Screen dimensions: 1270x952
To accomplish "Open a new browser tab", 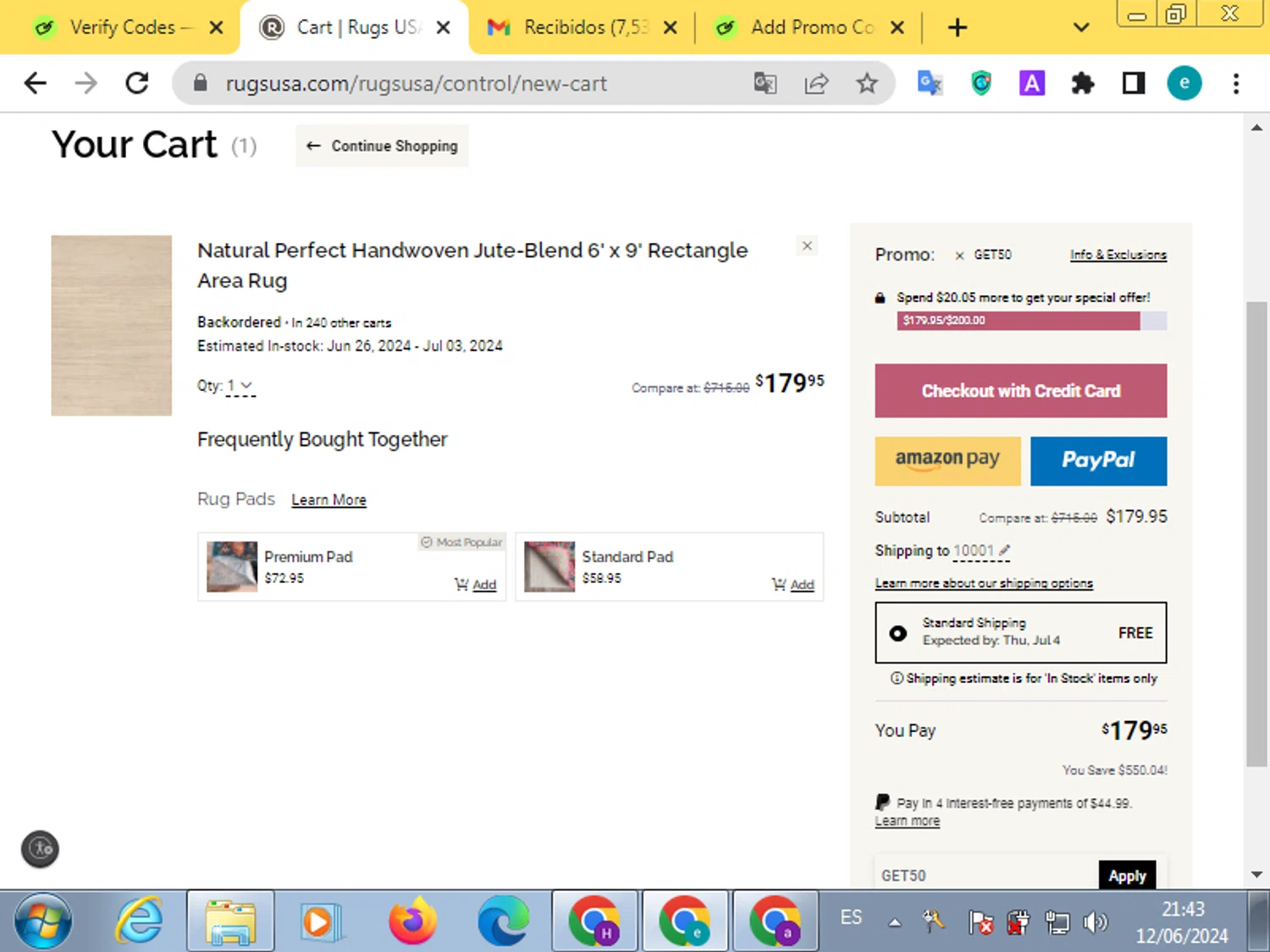I will tap(957, 28).
